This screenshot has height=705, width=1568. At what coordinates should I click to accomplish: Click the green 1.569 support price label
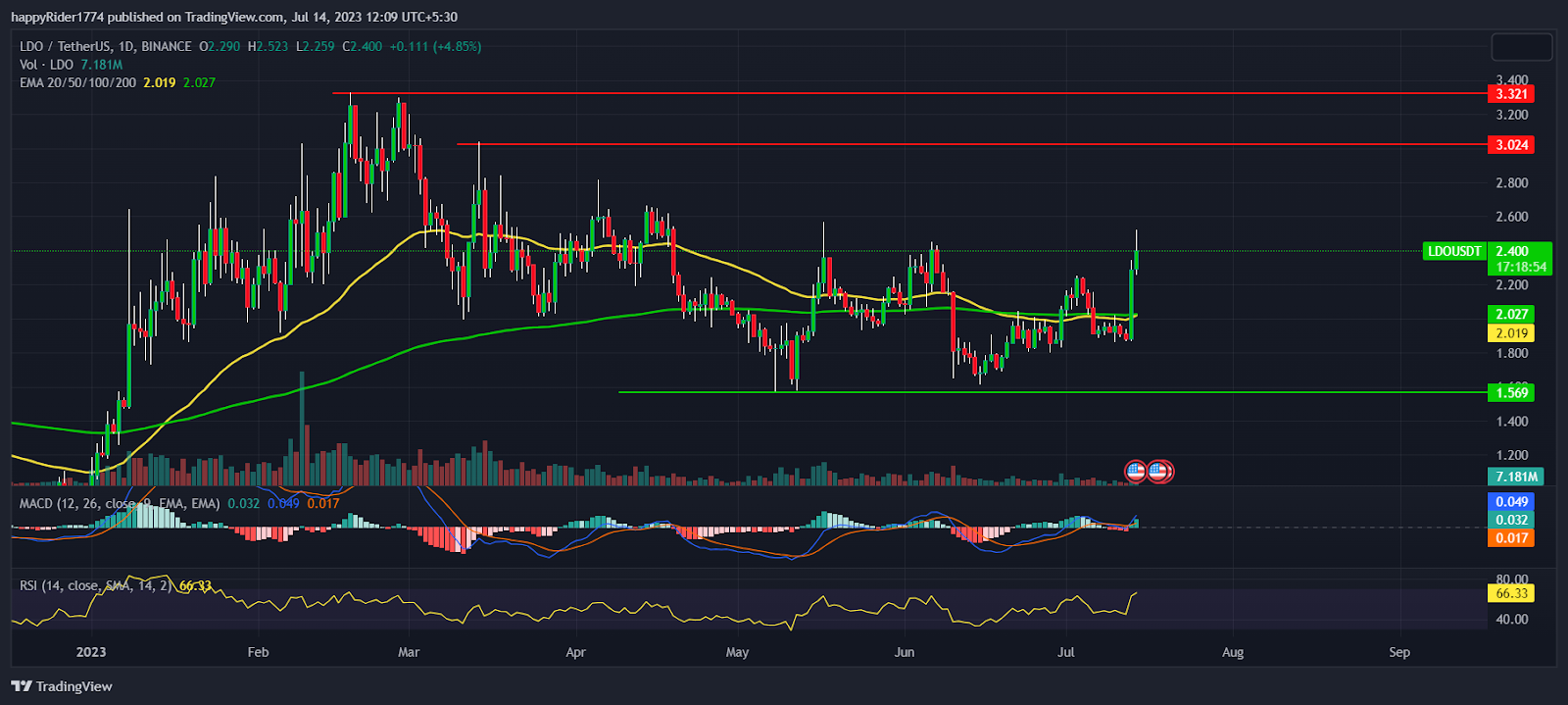pyautogui.click(x=1511, y=393)
